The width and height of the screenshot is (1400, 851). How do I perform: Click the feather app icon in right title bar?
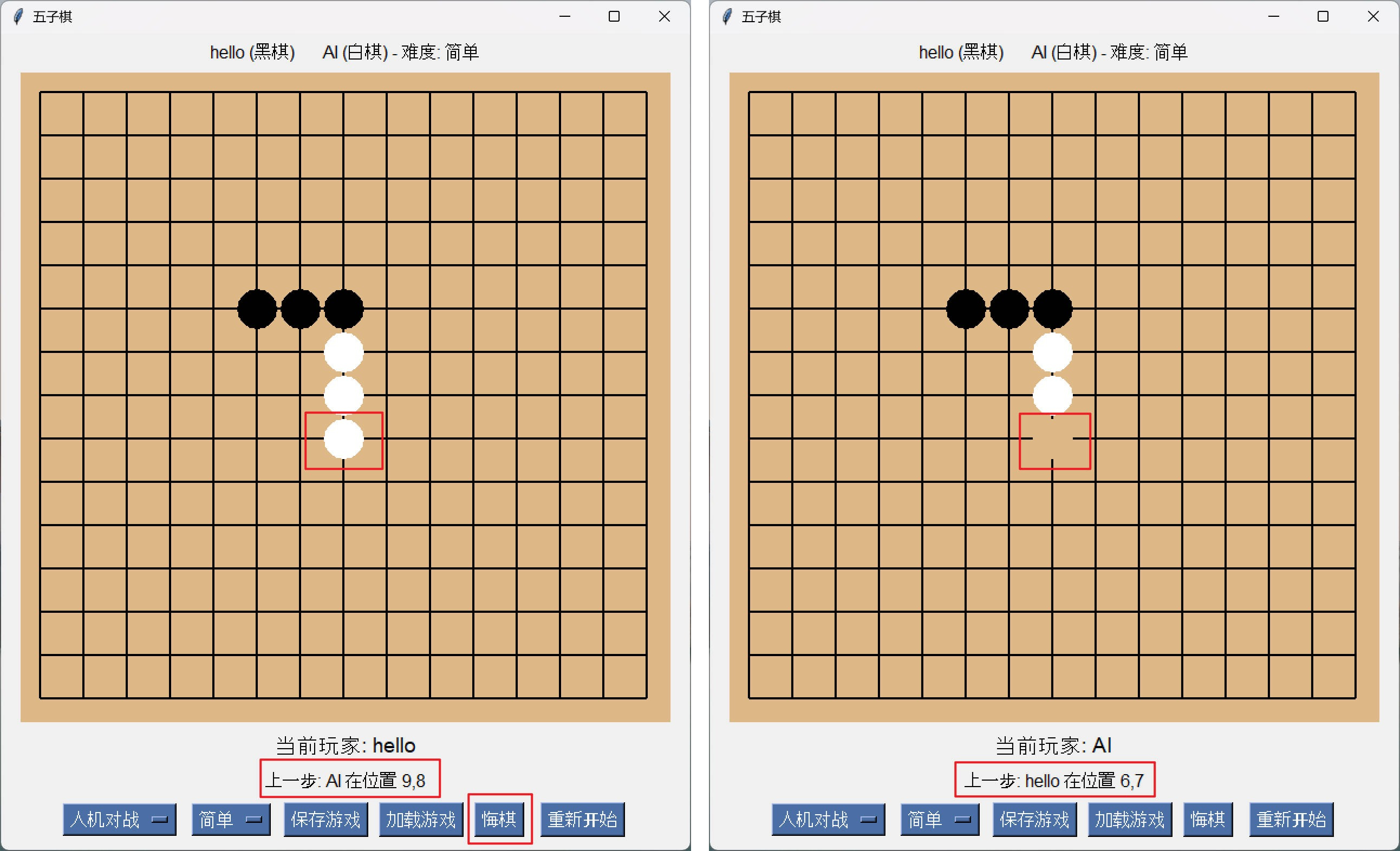727,16
